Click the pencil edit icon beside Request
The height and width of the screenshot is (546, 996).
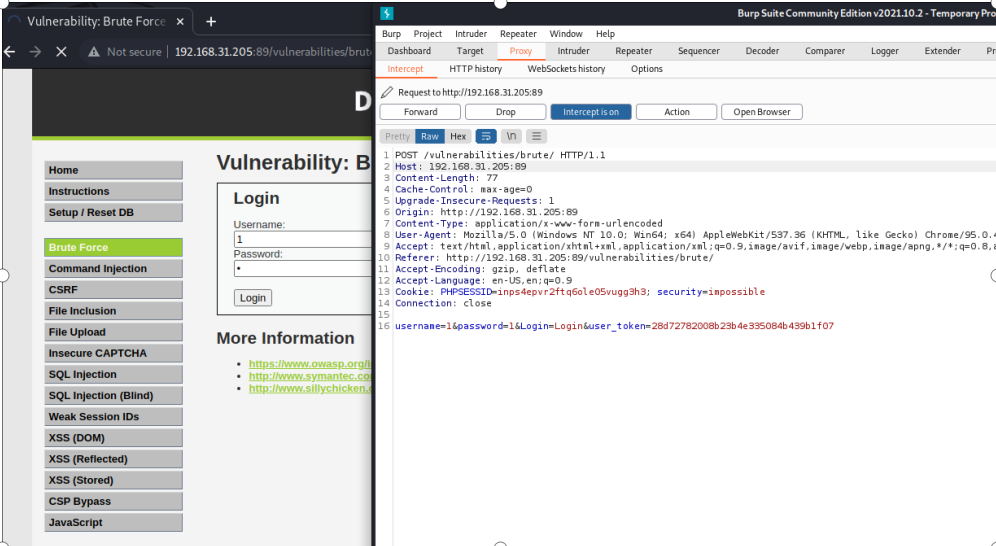387,93
